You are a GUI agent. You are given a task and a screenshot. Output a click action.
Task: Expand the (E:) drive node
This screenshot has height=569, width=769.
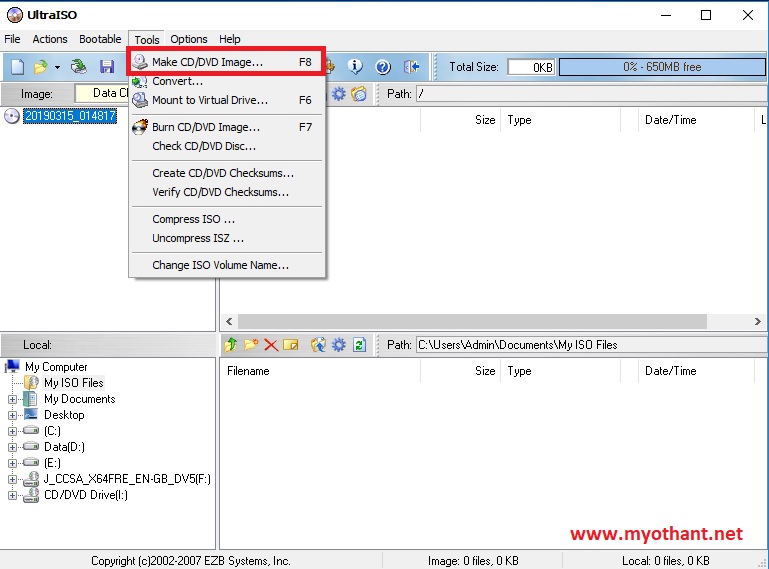12,464
